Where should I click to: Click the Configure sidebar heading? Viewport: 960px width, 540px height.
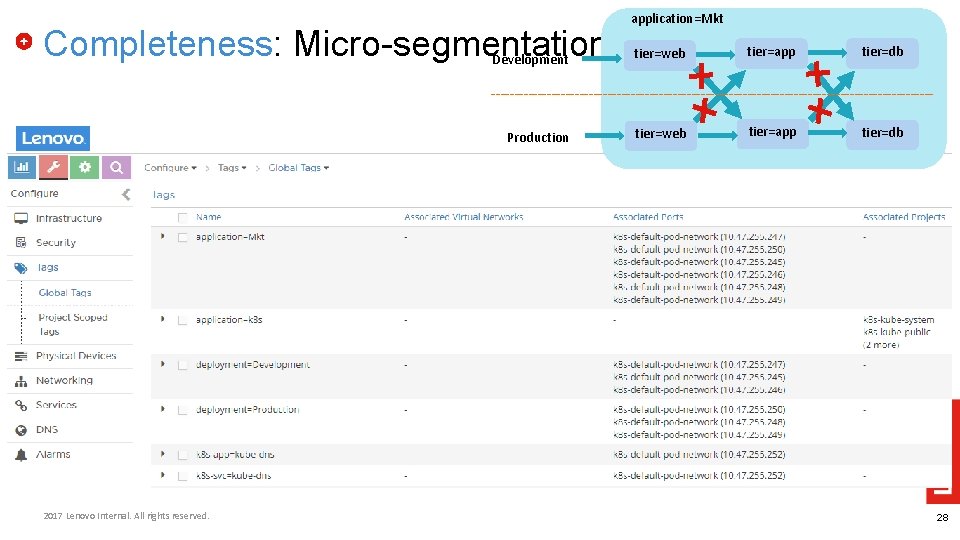[x=34, y=193]
